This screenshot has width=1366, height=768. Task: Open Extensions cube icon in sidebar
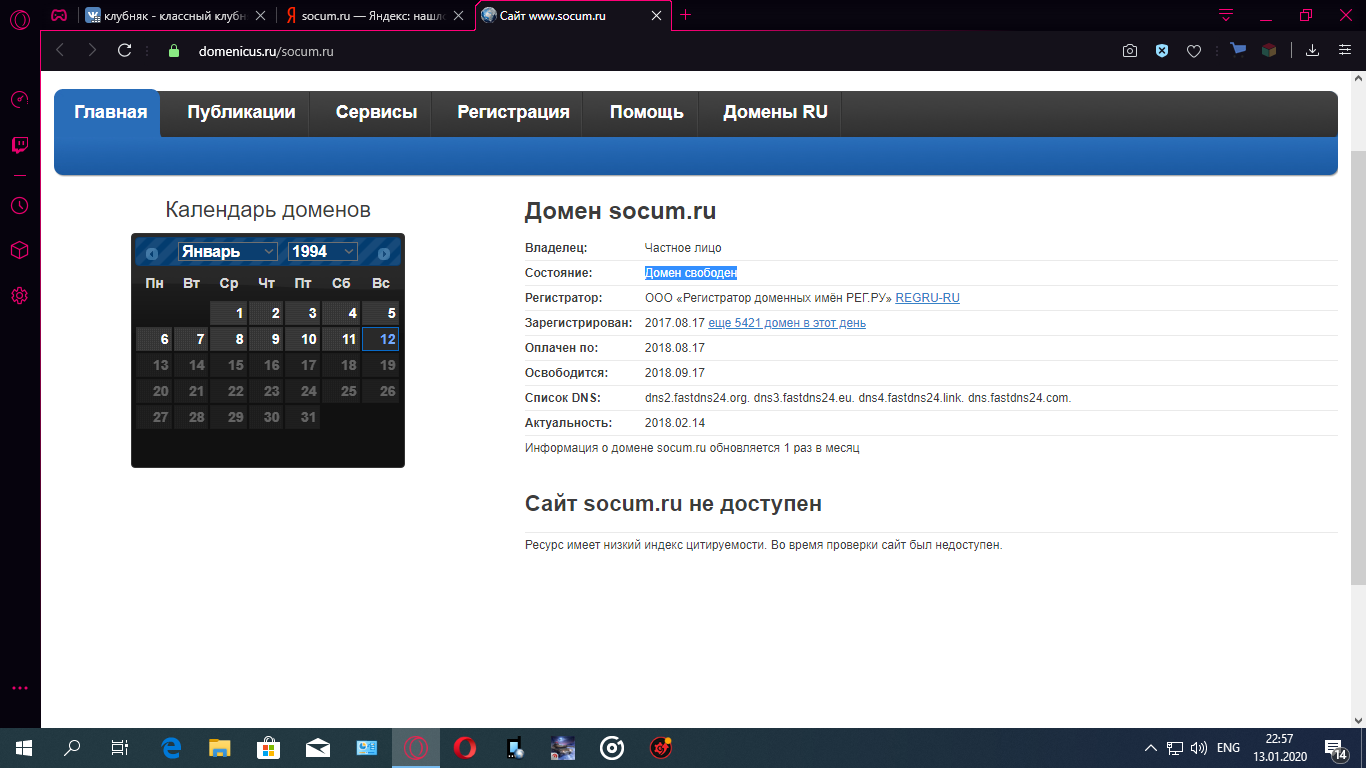click(x=19, y=250)
